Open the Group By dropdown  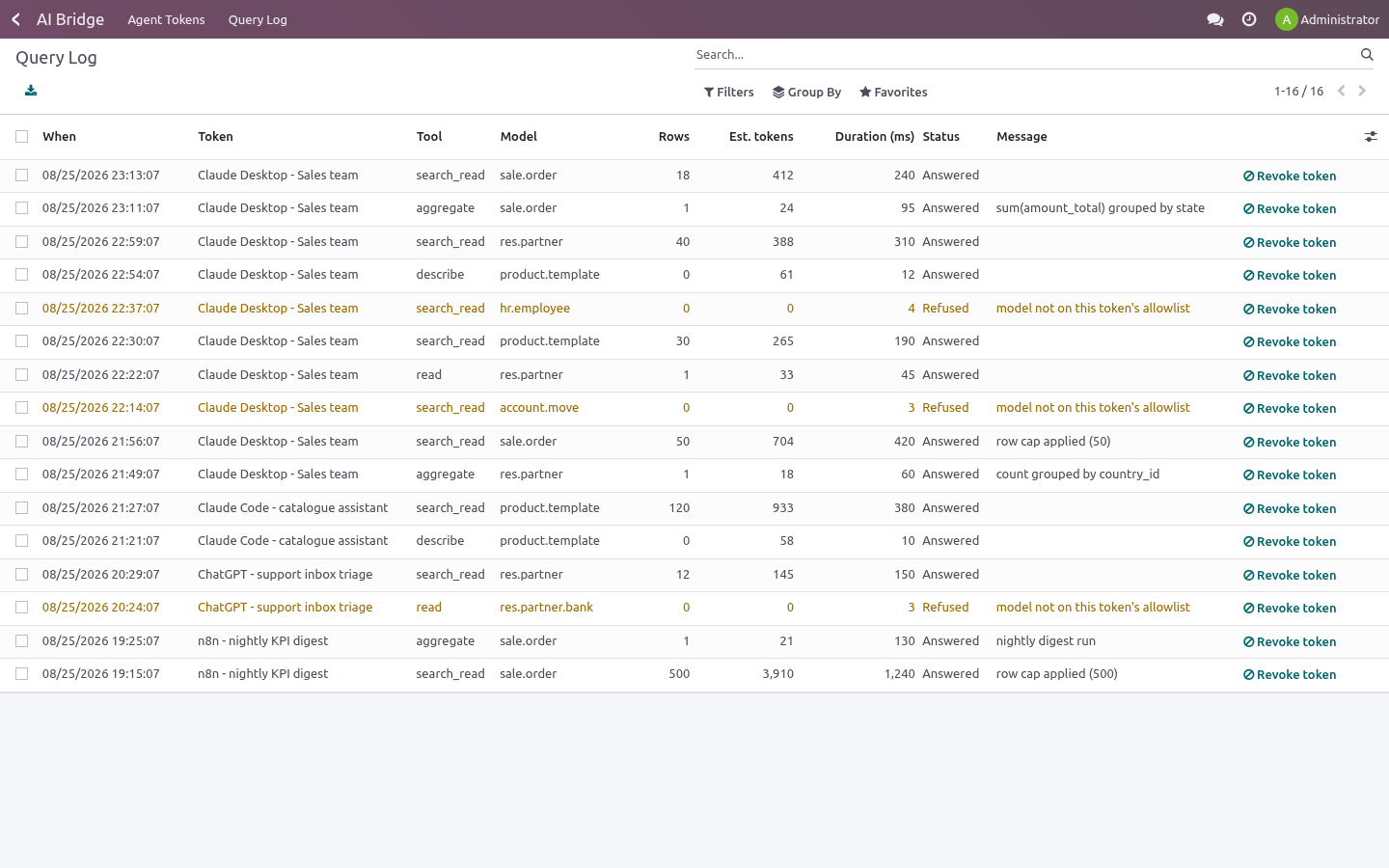click(x=806, y=93)
